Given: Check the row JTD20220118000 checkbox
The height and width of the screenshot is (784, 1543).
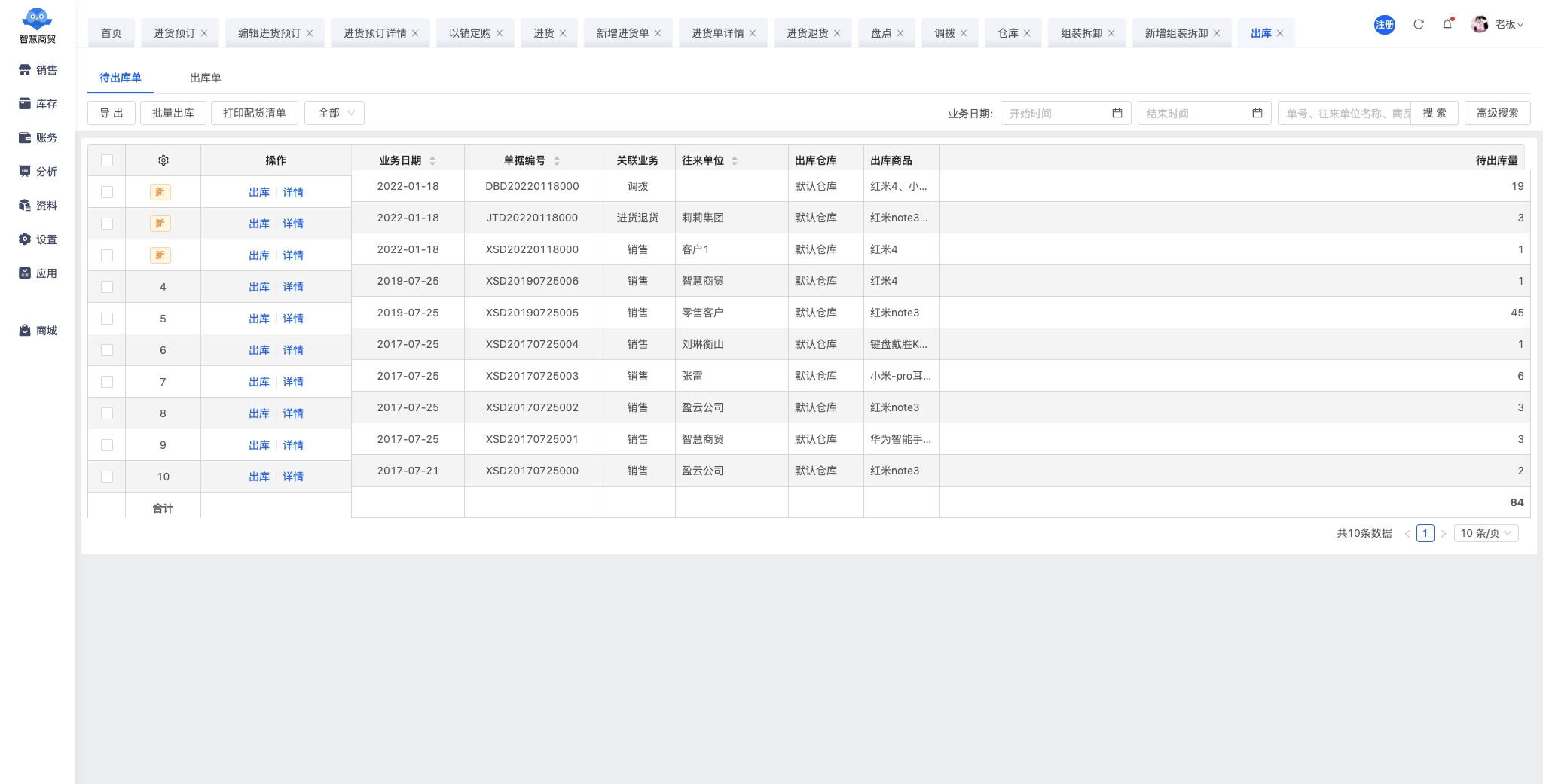Looking at the screenshot, I should point(107,224).
